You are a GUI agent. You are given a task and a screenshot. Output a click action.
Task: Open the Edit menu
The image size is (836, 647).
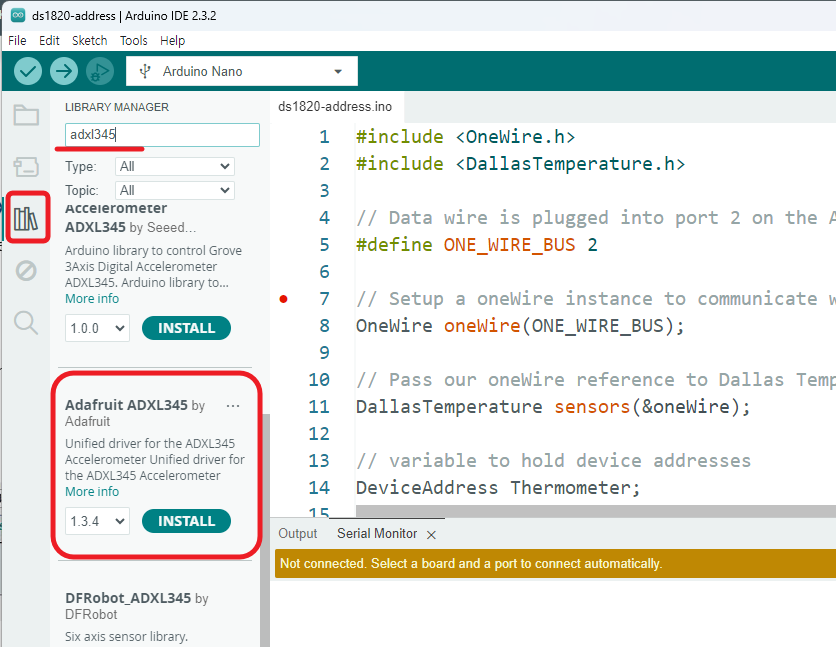[x=49, y=41]
